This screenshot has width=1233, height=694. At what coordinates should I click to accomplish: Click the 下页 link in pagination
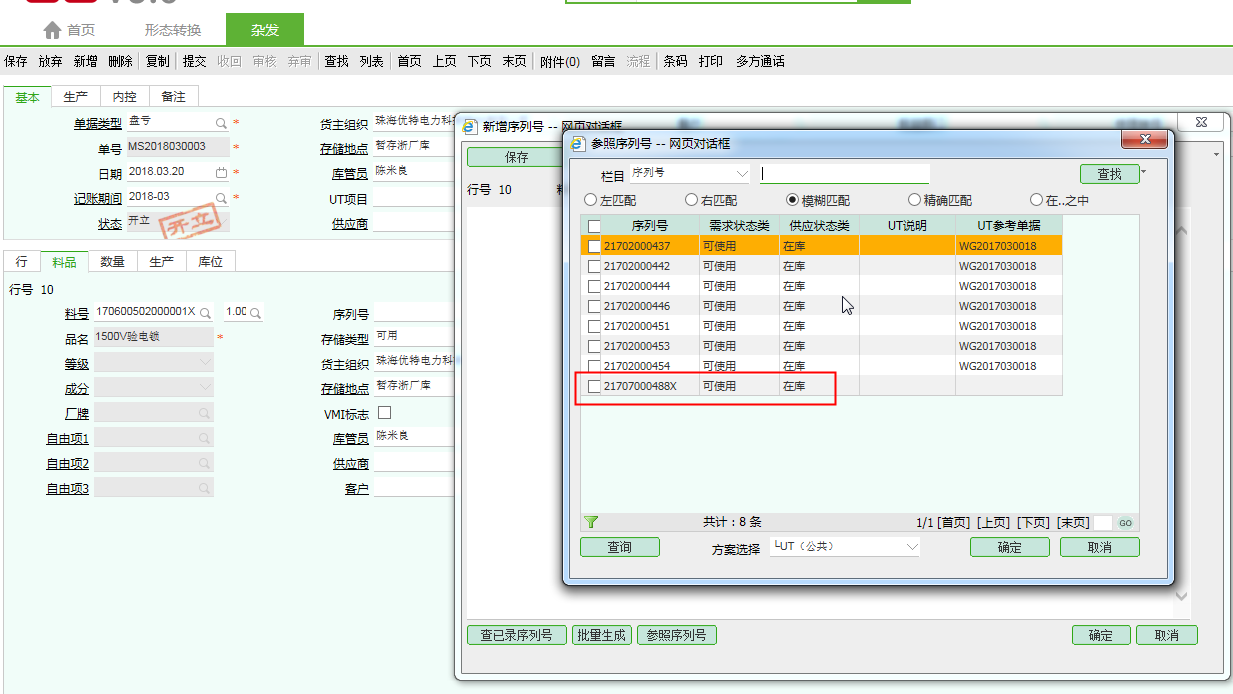pyautogui.click(x=1033, y=523)
